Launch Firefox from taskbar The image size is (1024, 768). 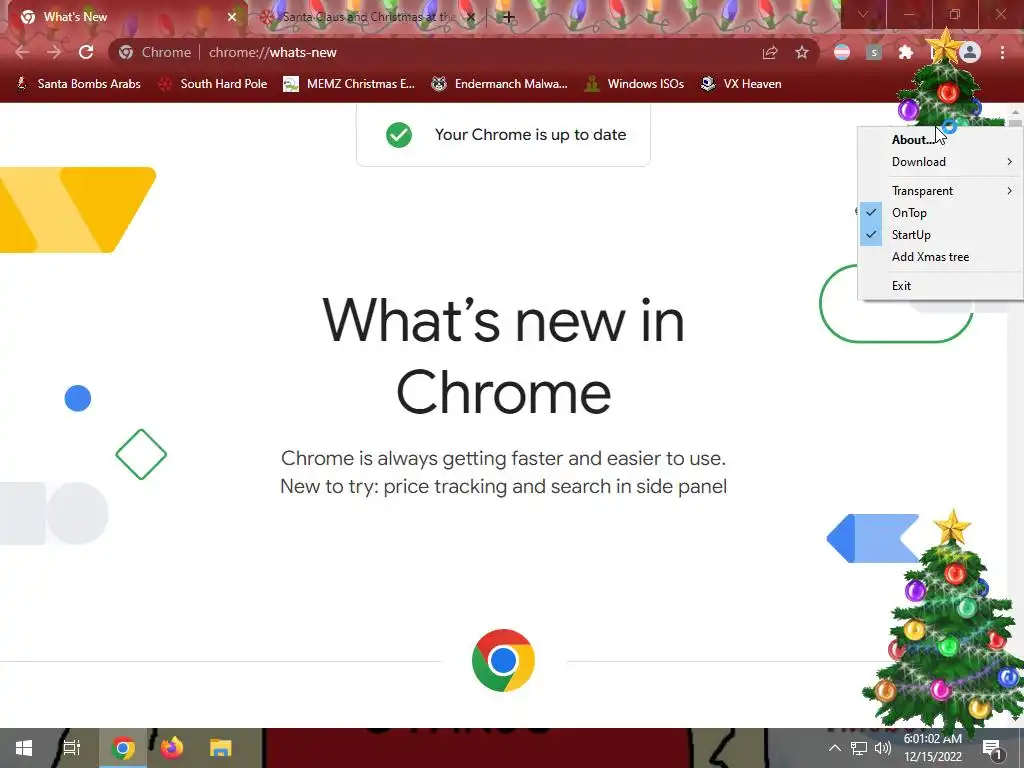coord(172,748)
